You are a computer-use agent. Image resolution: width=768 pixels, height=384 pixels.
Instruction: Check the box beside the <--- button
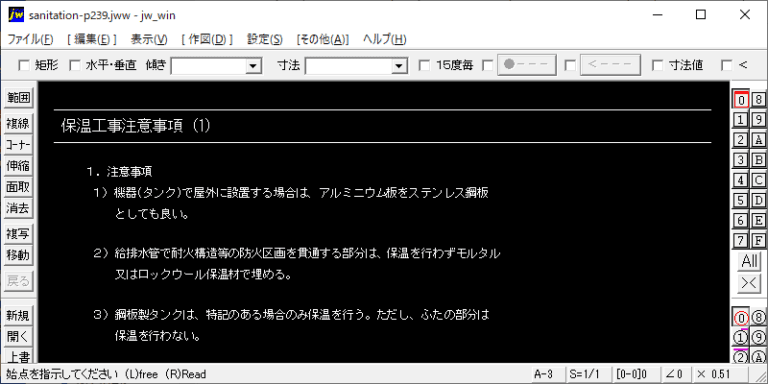(x=570, y=65)
